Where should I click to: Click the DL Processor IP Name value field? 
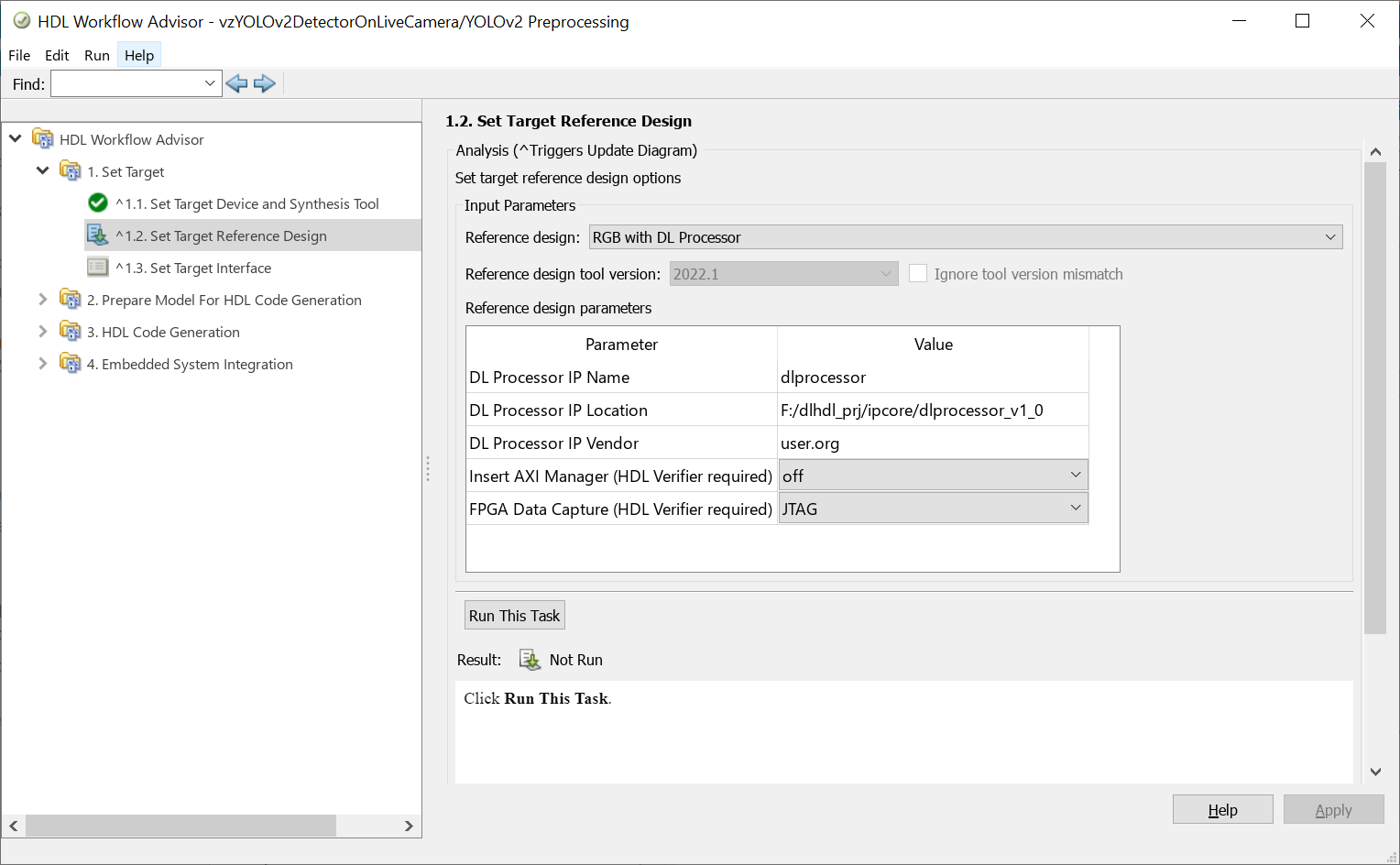932,378
